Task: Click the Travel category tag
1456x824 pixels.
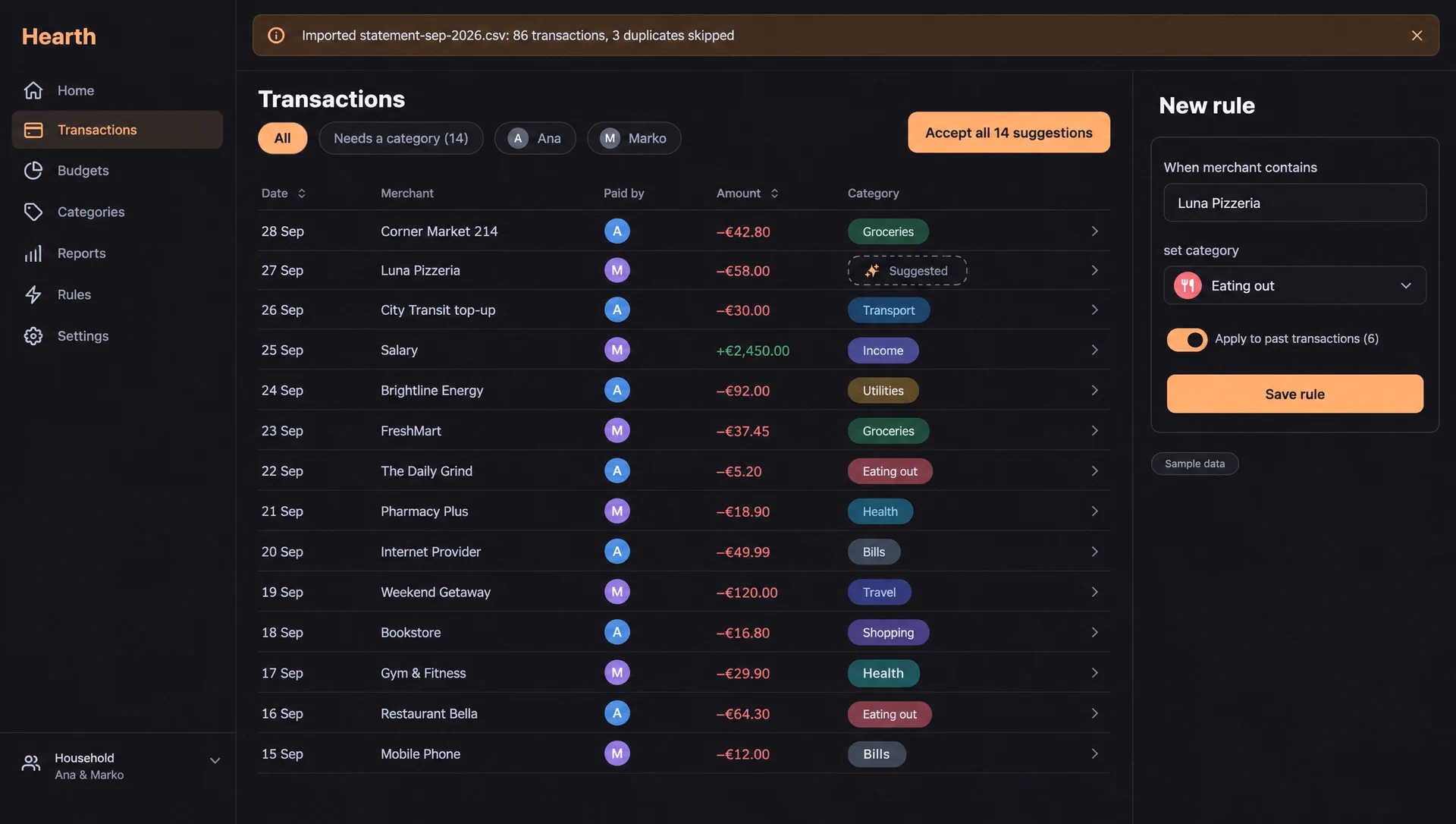Action: point(879,593)
